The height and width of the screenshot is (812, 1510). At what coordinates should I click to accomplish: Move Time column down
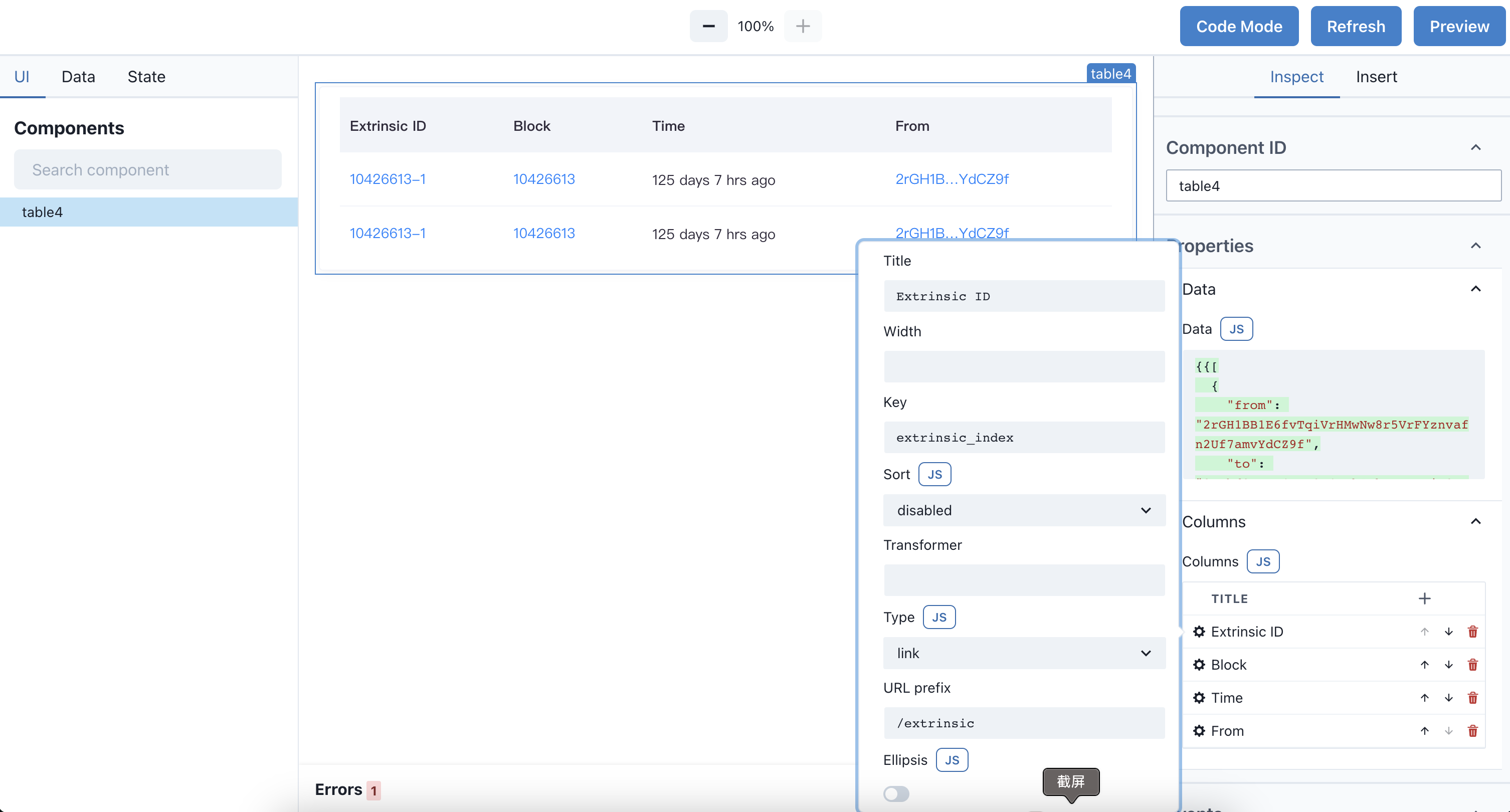1448,698
